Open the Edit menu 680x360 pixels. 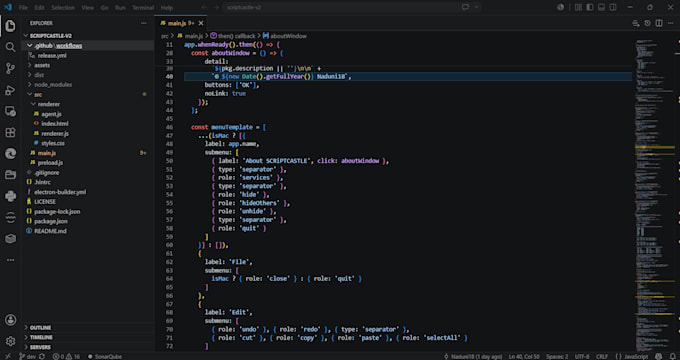(39, 7)
